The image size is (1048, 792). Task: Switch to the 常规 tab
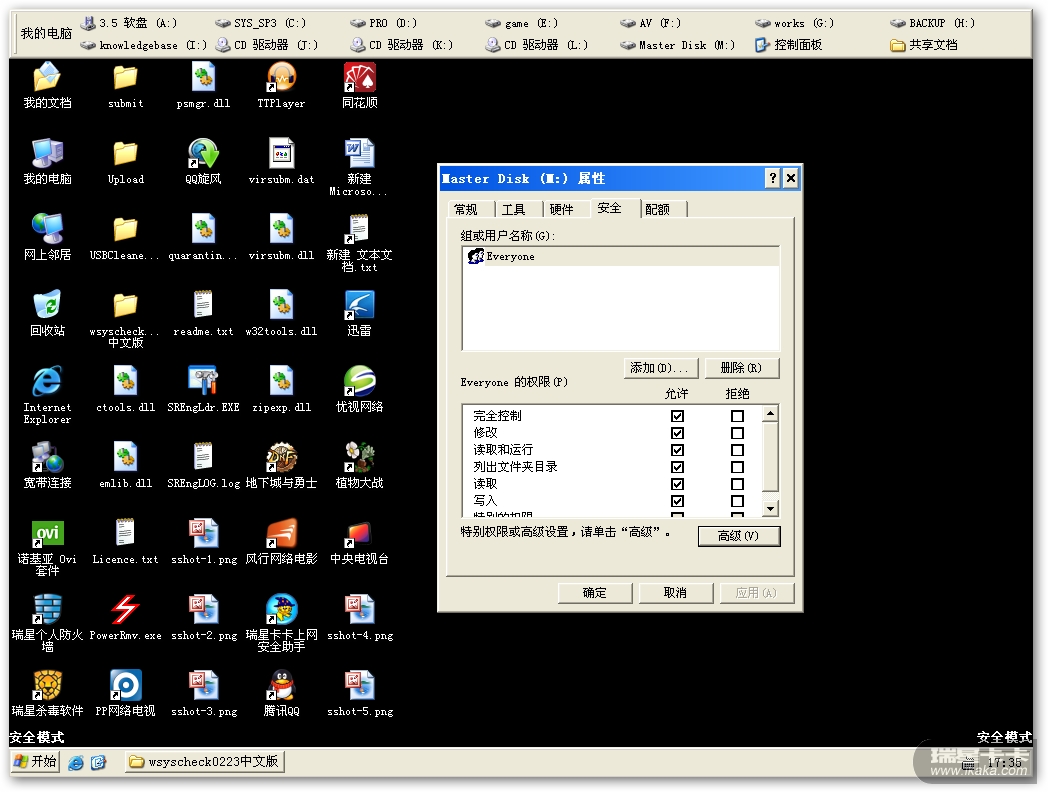click(466, 209)
